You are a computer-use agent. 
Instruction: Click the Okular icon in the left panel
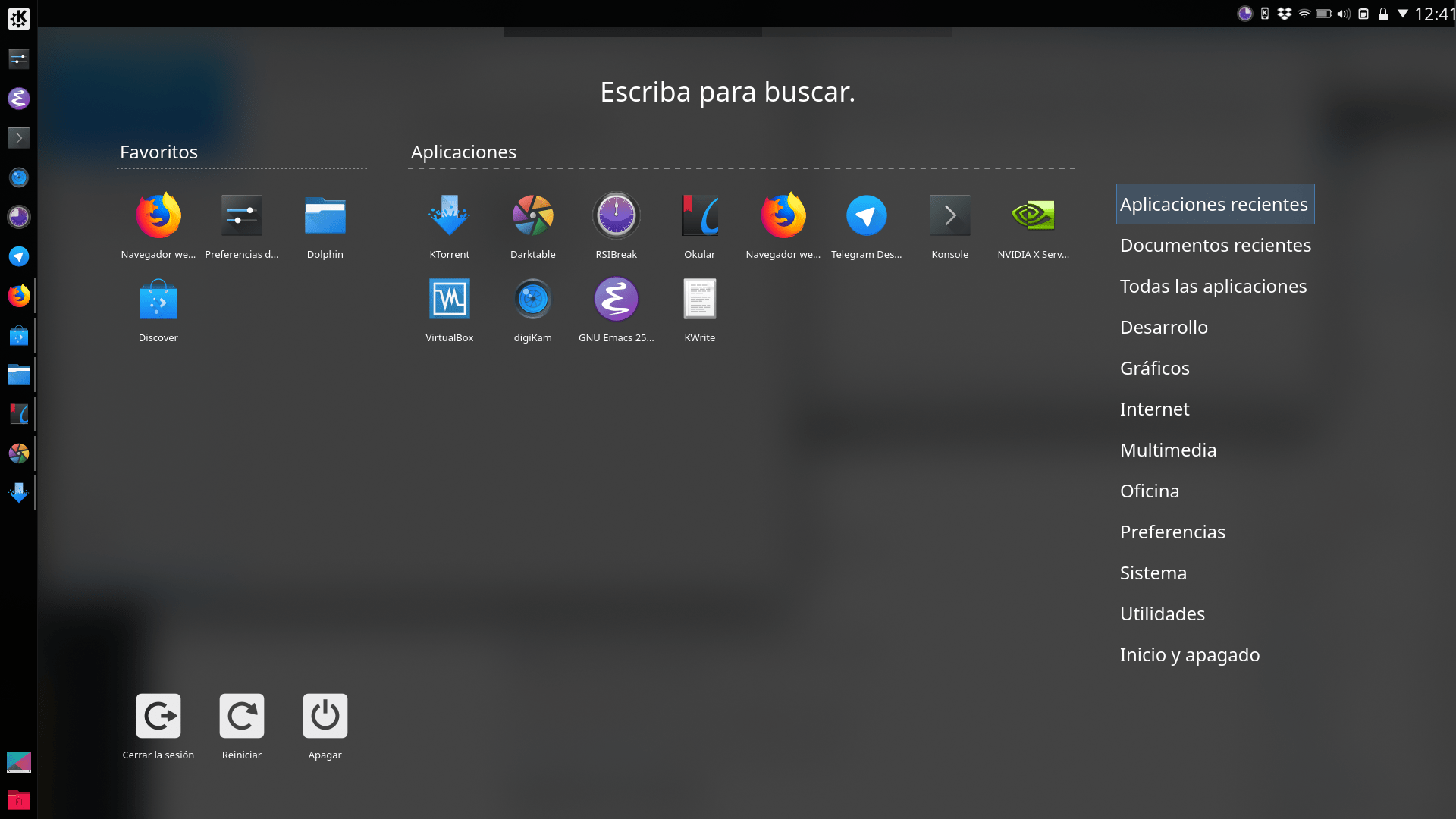[x=18, y=414]
